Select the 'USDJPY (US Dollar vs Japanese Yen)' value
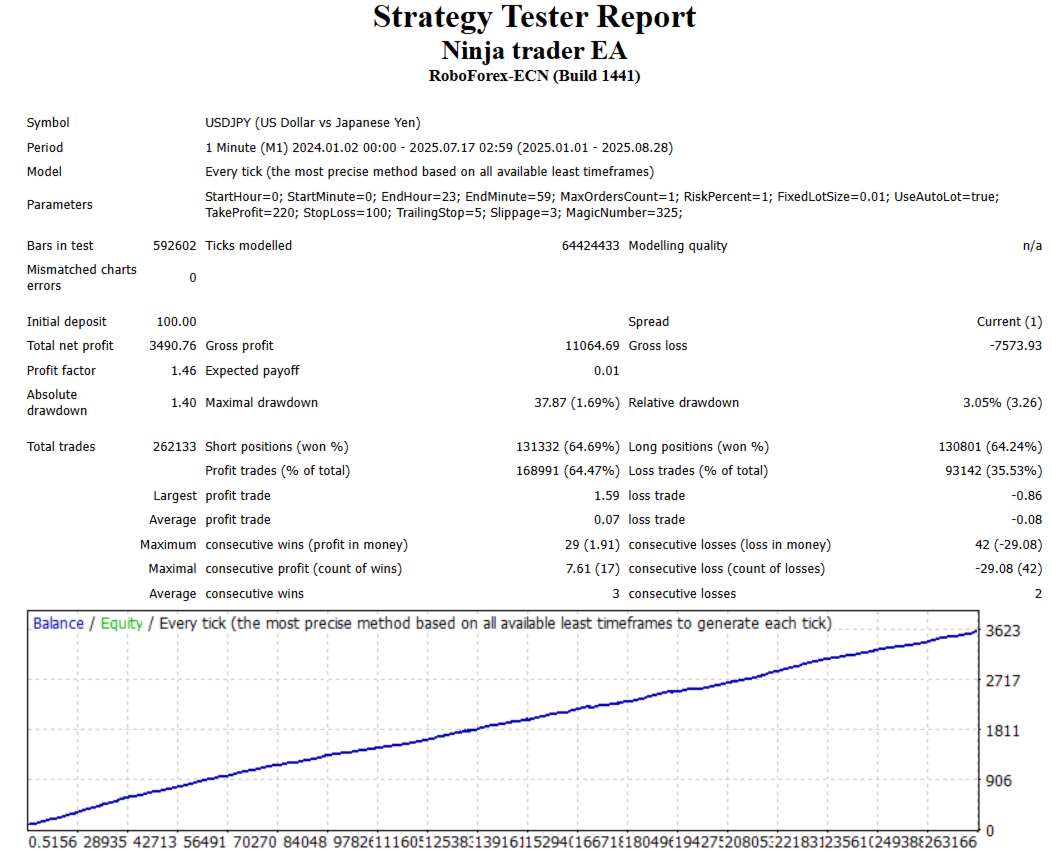This screenshot has width=1052, height=851. click(x=313, y=123)
